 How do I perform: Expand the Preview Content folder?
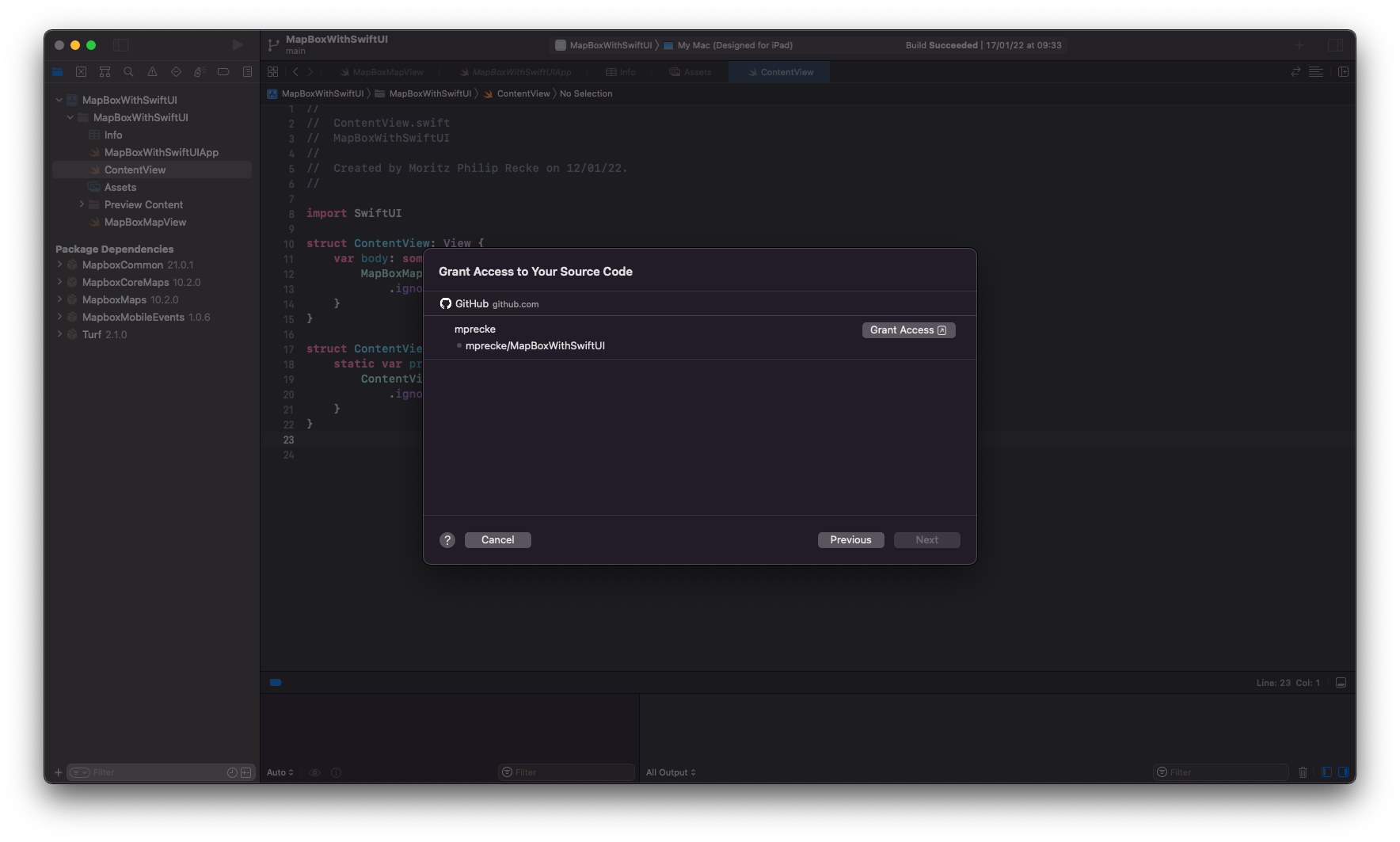point(82,204)
